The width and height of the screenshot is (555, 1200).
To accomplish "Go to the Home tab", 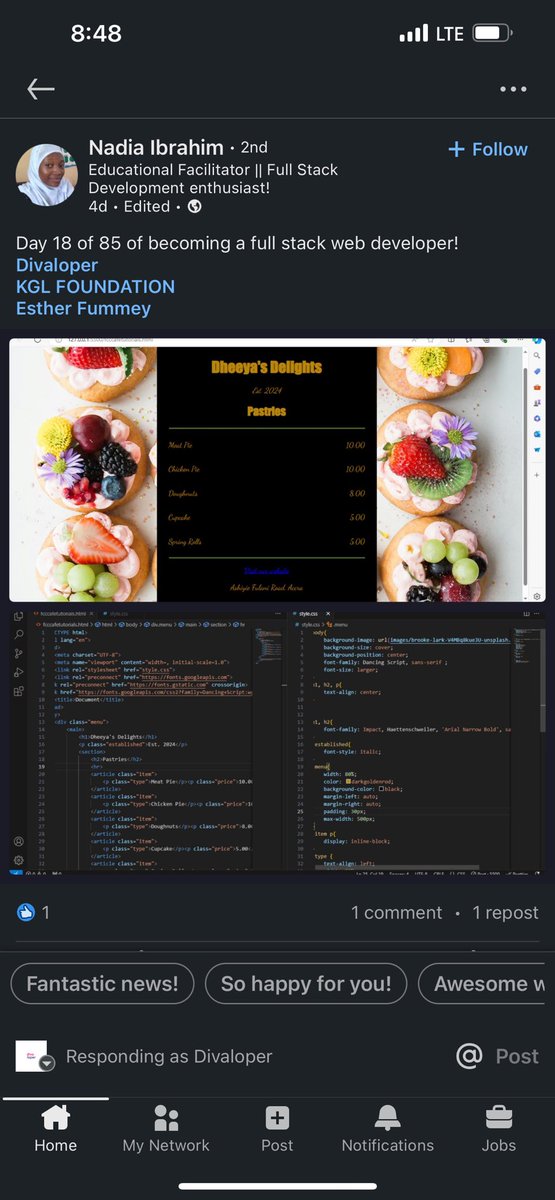I will coord(55,1130).
